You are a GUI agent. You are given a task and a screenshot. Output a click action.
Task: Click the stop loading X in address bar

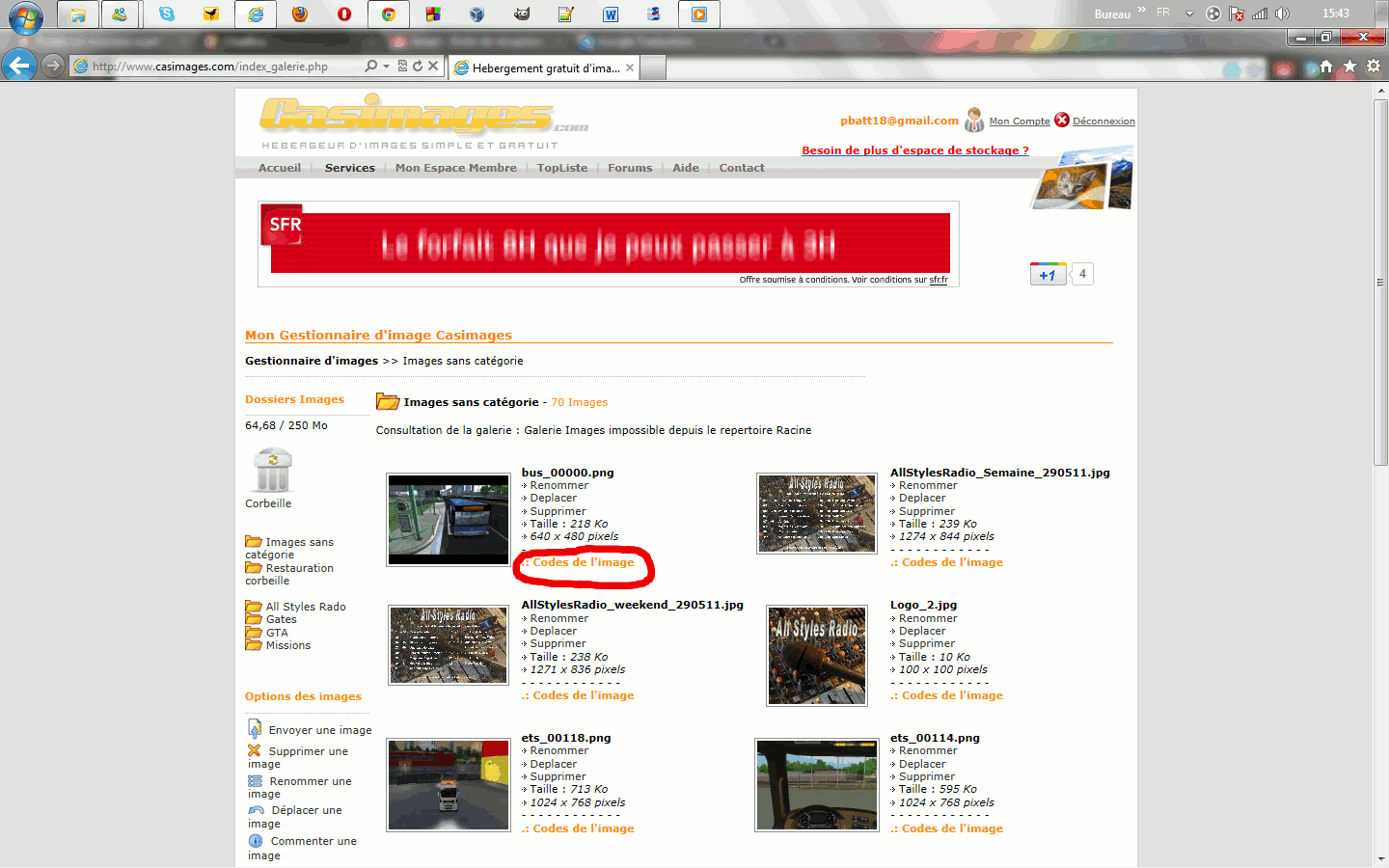click(433, 66)
